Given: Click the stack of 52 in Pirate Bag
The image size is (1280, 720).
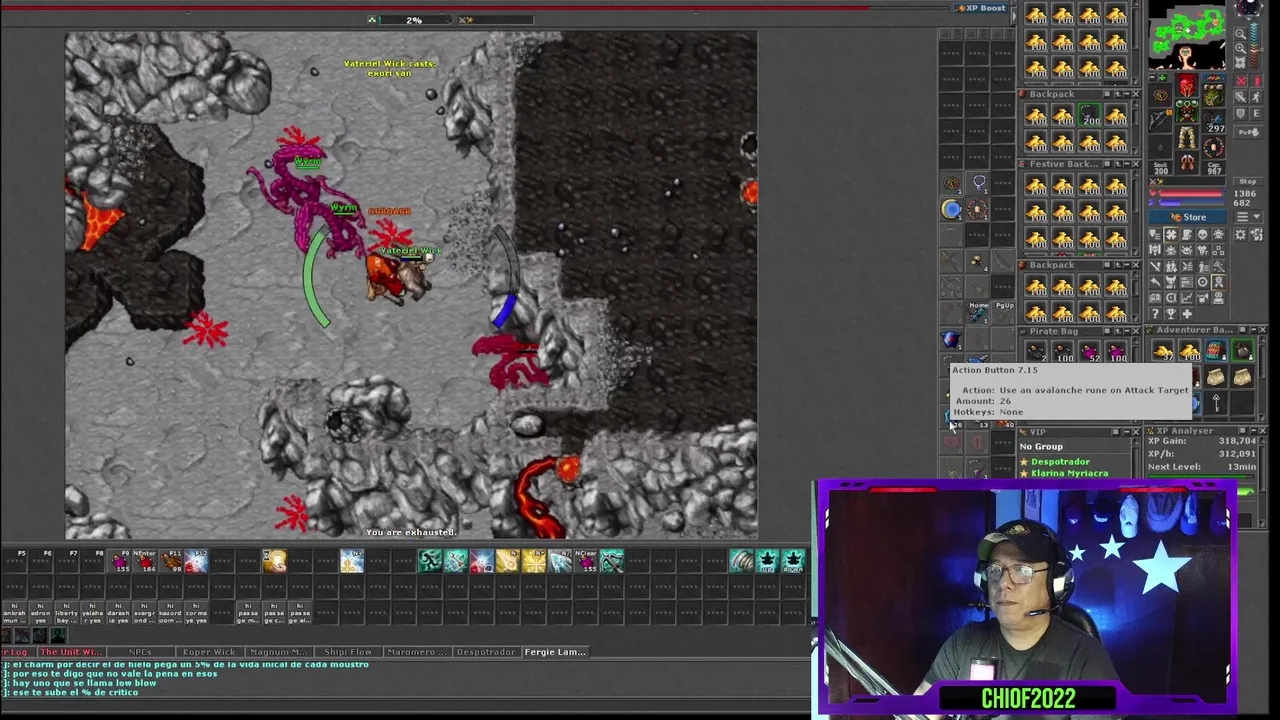Looking at the screenshot, I should (1090, 350).
